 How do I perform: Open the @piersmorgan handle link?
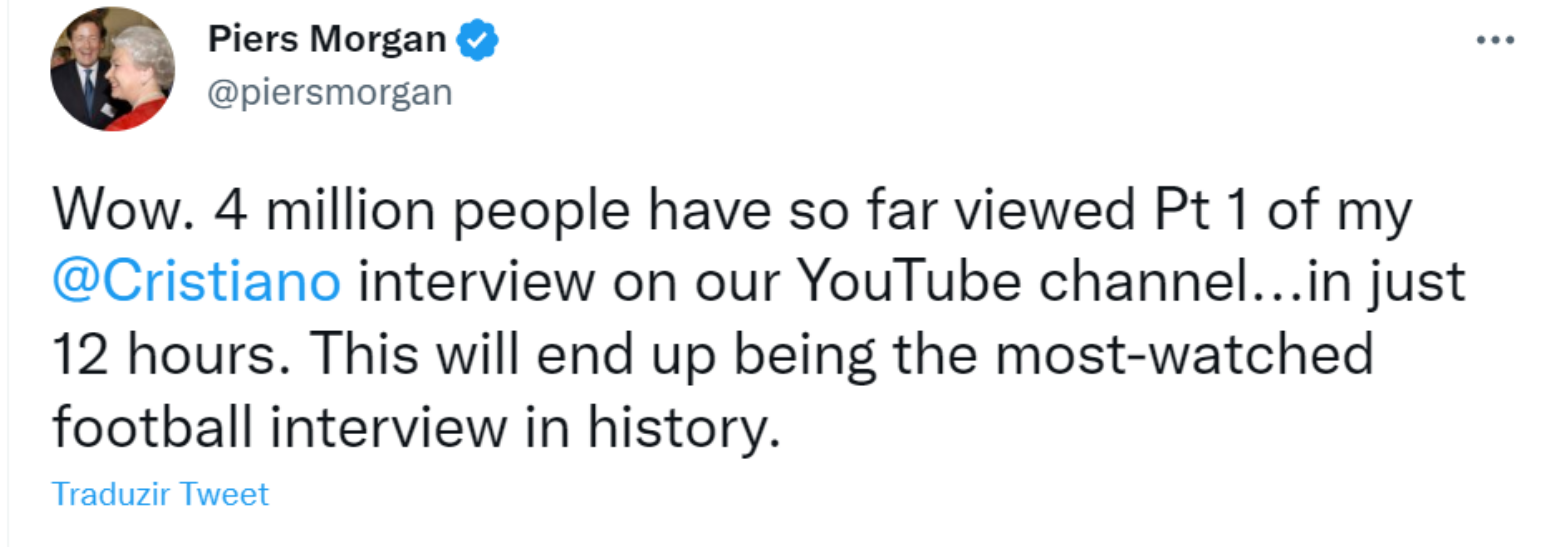coord(330,93)
